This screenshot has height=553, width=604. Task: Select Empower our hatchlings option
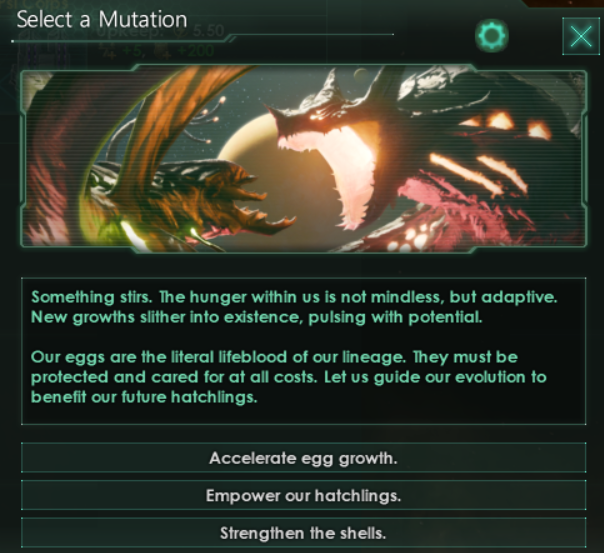pos(303,495)
